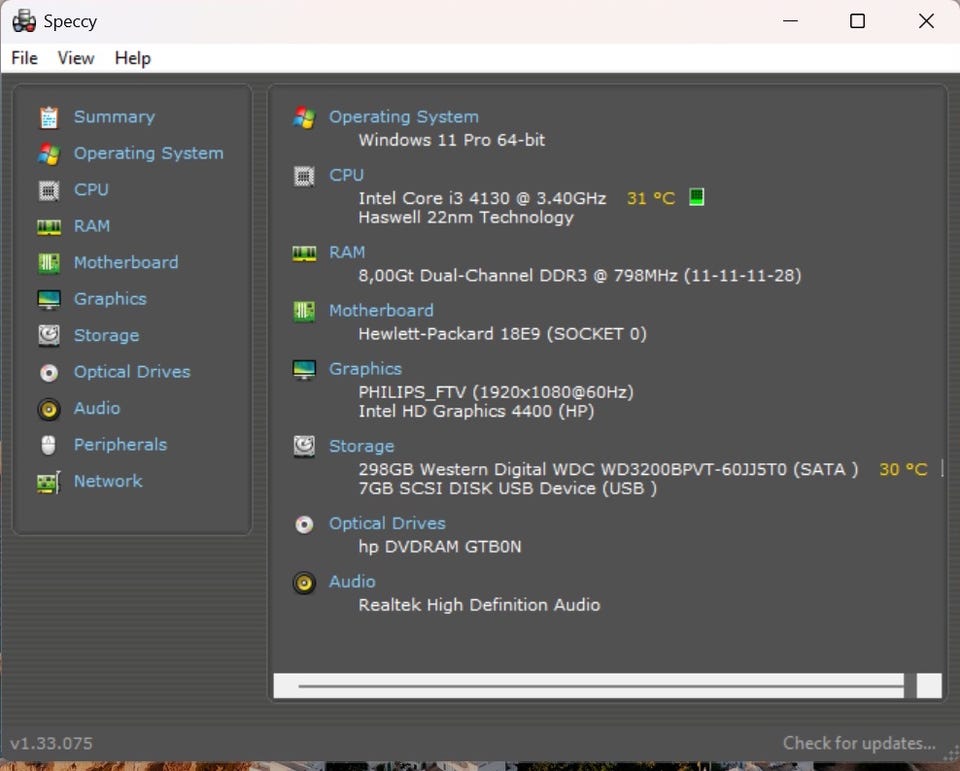Click the hp DVDRAM GTB0N text

[x=440, y=547]
